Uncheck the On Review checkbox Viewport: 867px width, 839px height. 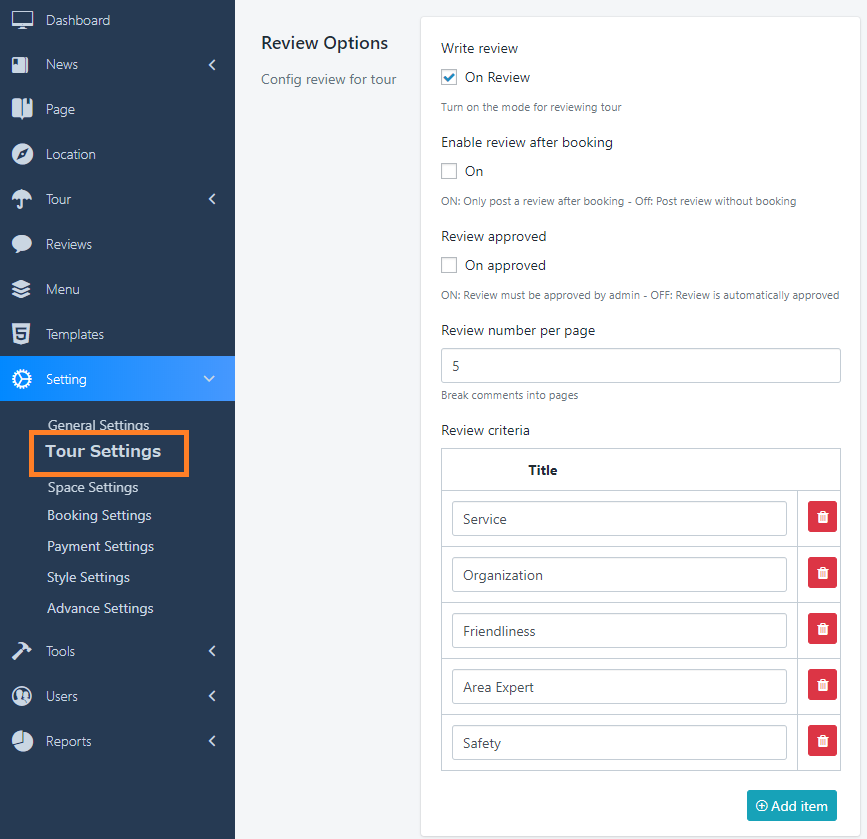click(x=449, y=78)
